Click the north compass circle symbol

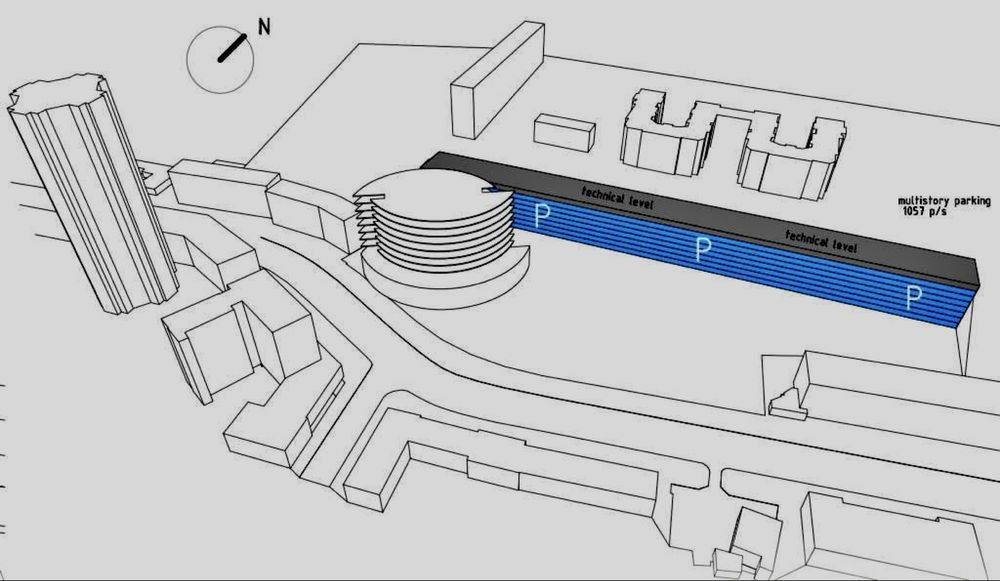tap(220, 60)
